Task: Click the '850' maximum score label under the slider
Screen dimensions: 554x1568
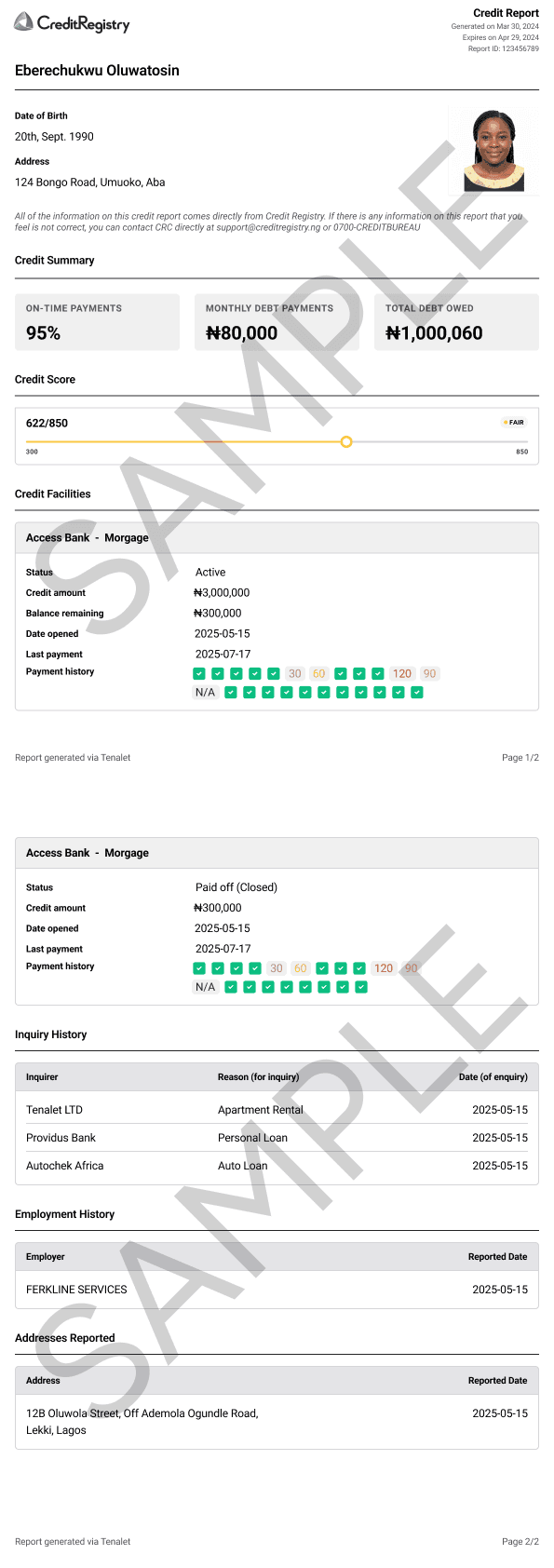Action: (521, 452)
